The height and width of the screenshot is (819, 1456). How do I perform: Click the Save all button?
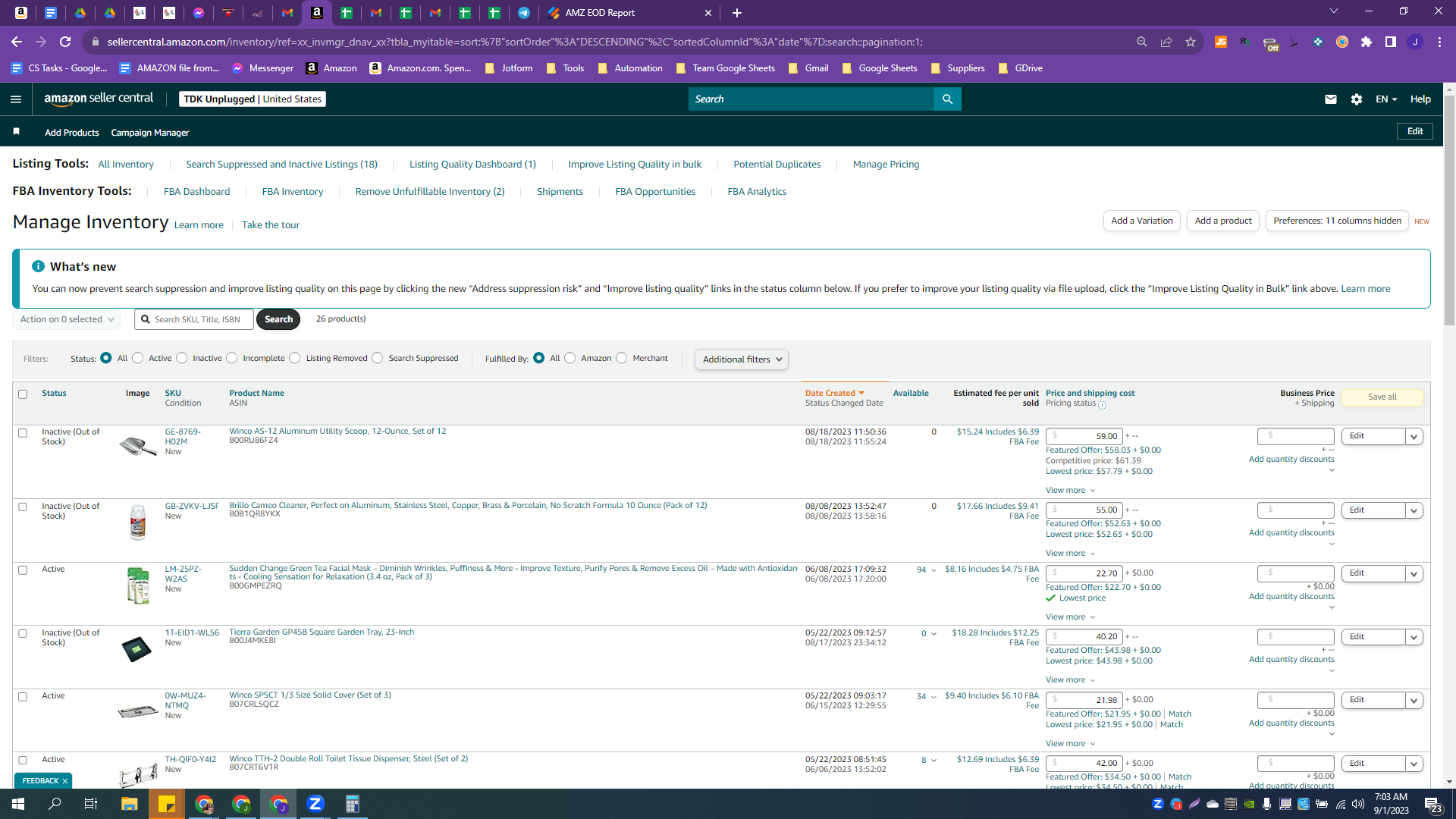tap(1382, 397)
